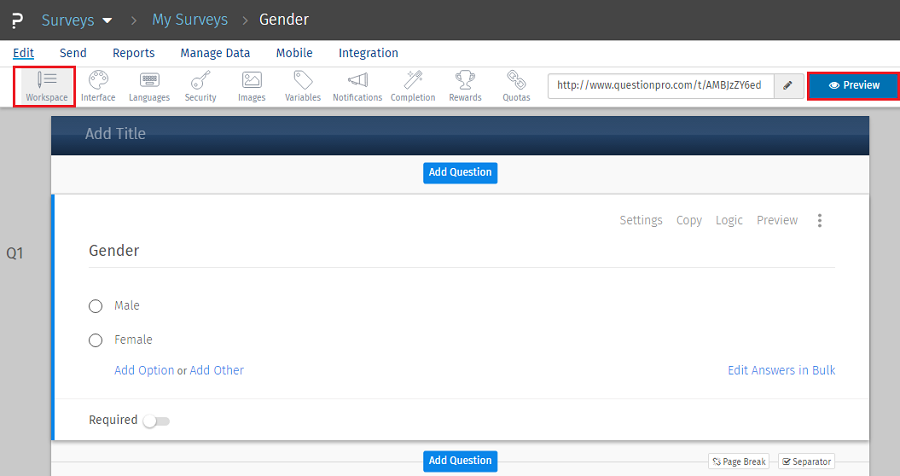Viewport: 900px width, 476px height.
Task: Expand the Surveys dropdown arrow
Action: [x=107, y=20]
